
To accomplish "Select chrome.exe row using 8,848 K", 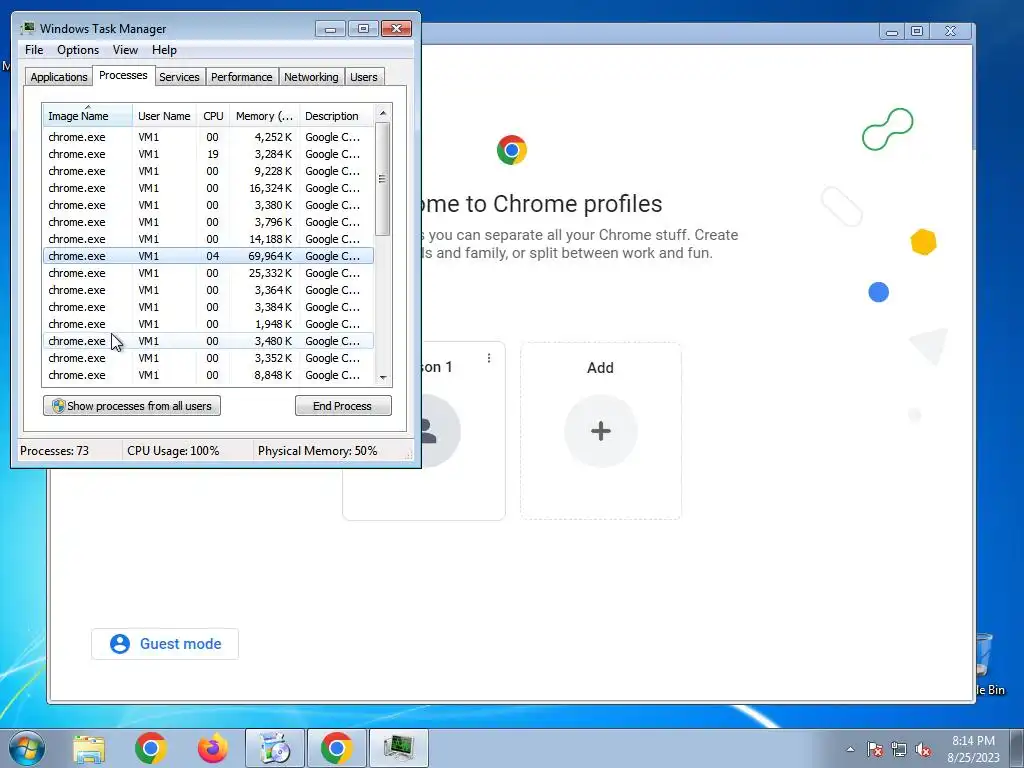I will click(x=208, y=375).
